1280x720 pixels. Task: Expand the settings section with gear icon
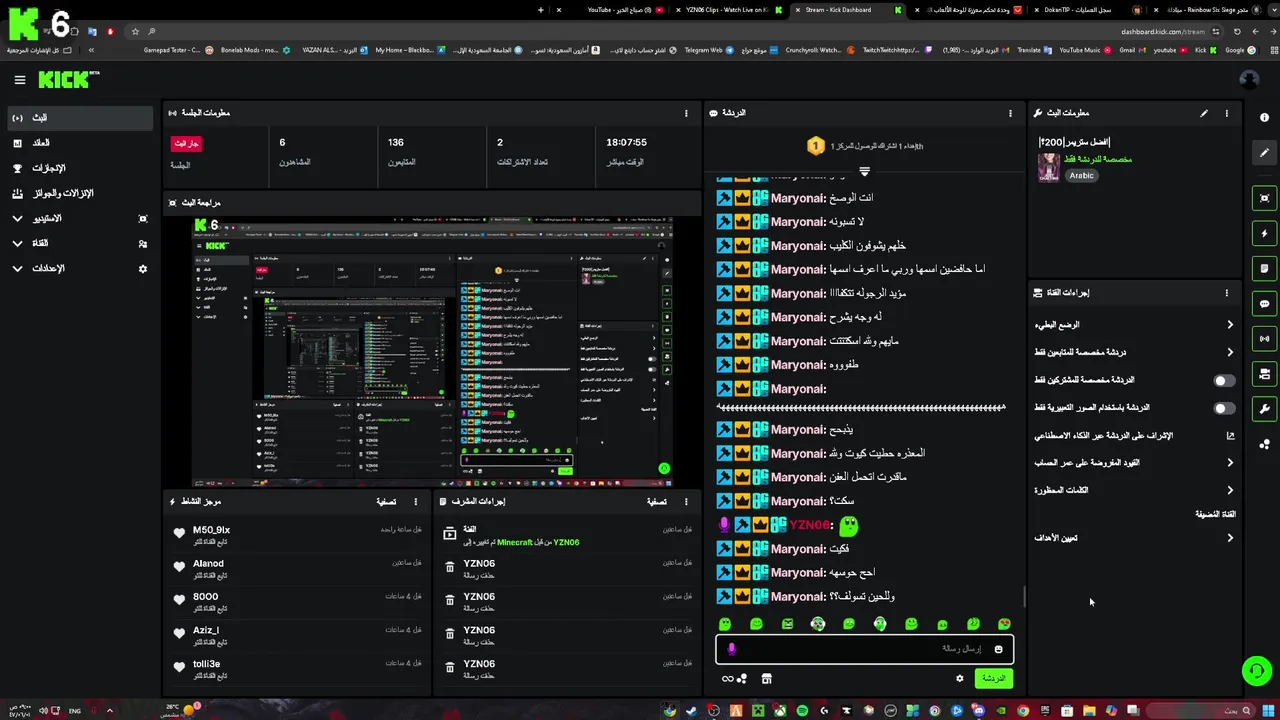tap(80, 268)
